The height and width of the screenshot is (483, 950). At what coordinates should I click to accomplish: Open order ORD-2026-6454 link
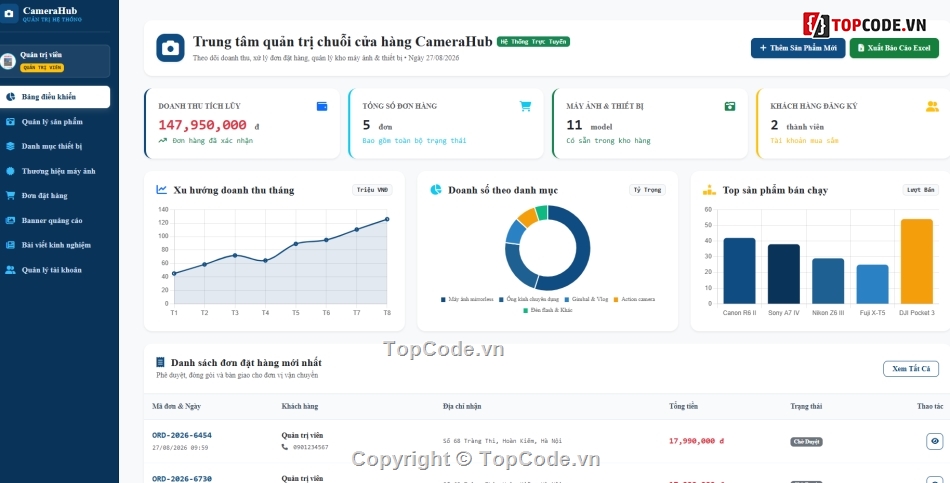click(x=182, y=435)
